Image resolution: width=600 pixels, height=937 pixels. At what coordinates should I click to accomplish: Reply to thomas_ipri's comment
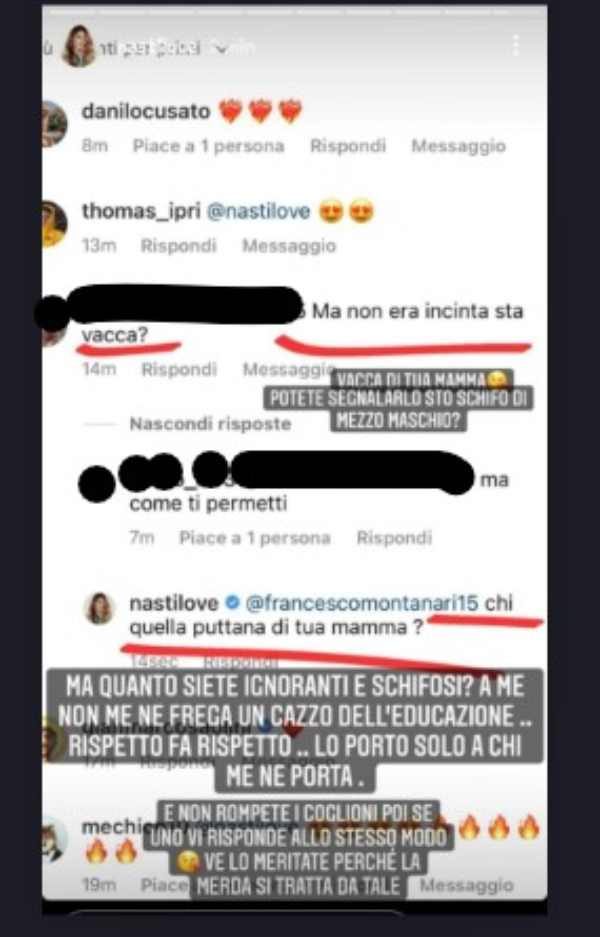178,246
